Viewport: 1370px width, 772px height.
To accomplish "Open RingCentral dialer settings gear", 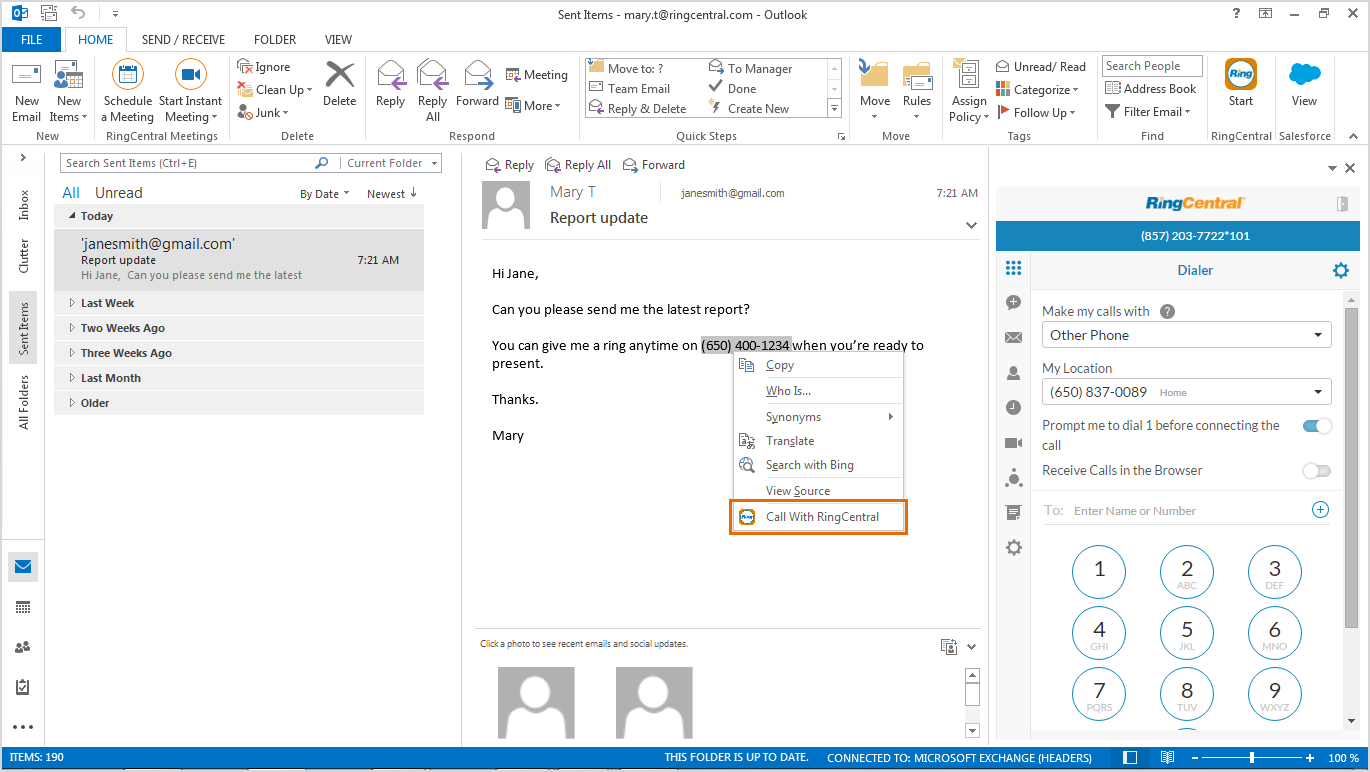I will (x=1340, y=270).
